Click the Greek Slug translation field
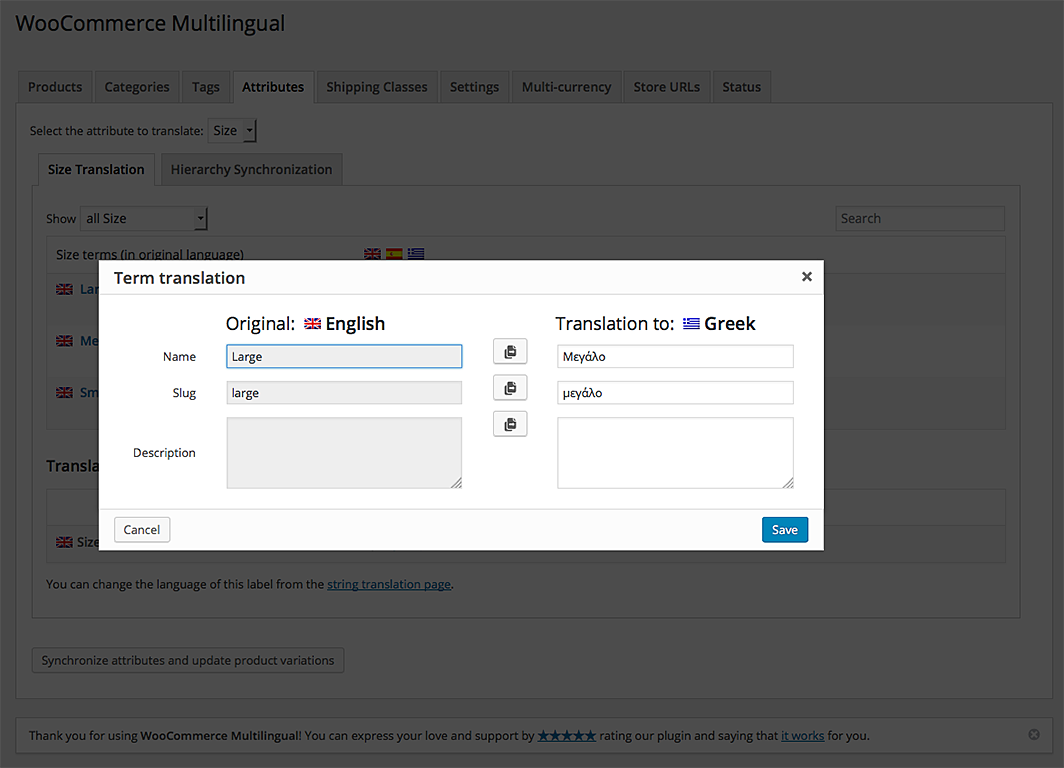The height and width of the screenshot is (768, 1064). point(675,393)
